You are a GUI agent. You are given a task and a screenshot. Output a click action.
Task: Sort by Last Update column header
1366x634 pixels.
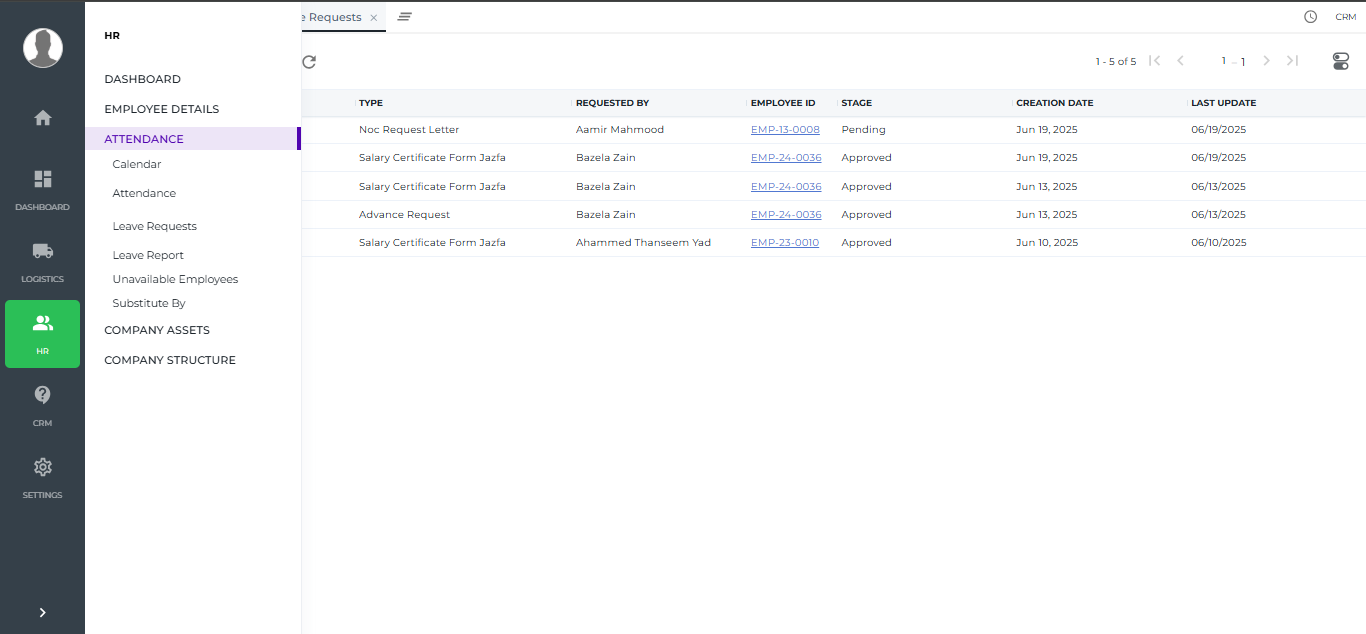(x=1224, y=103)
